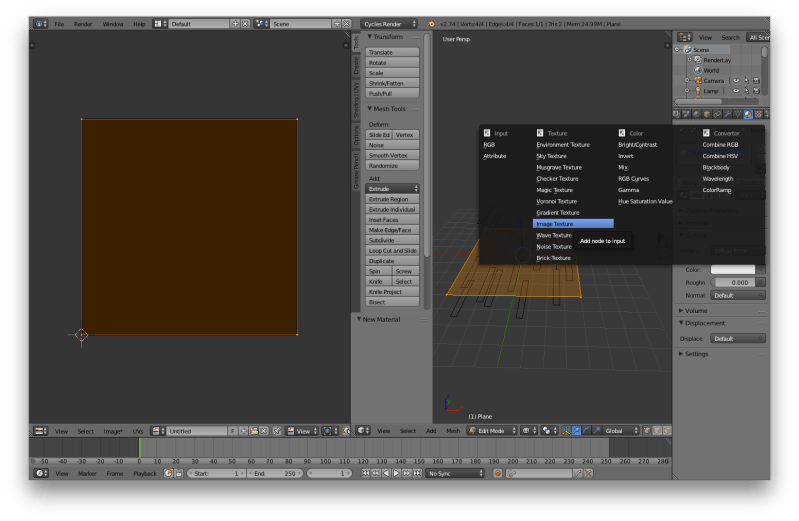Click the delete scene X icon
Screen dimensions: 799x521
[x=347, y=24]
